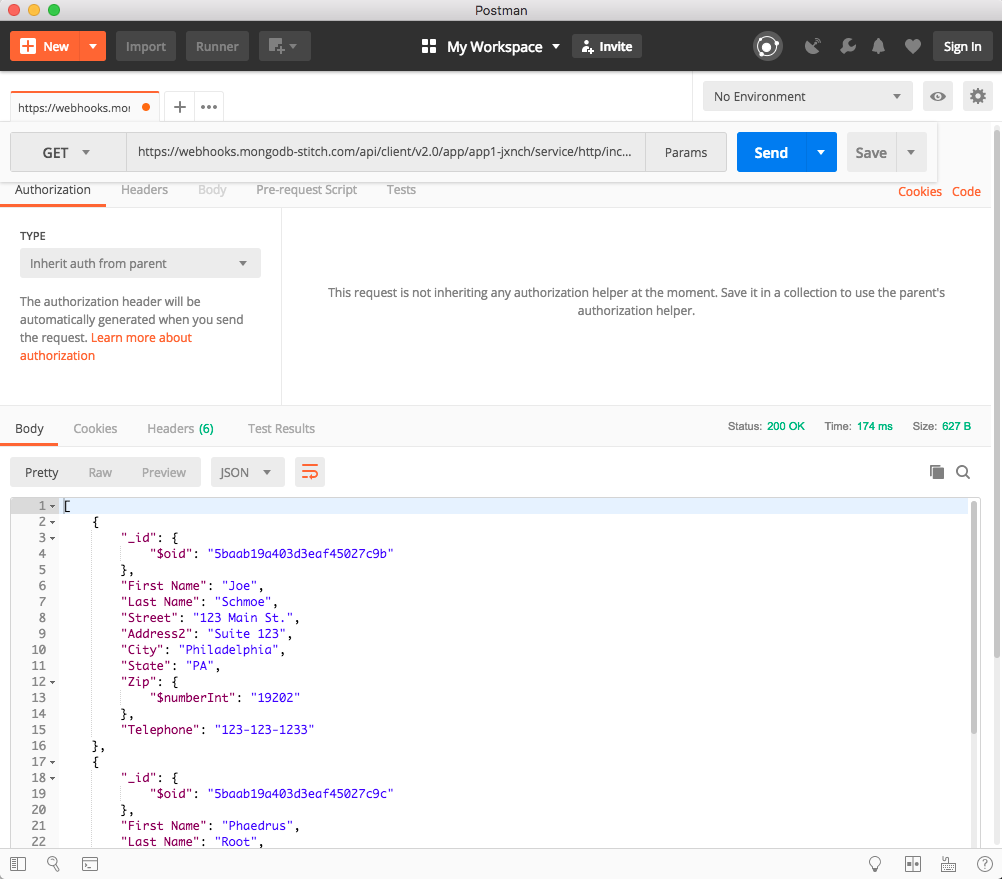Click the request URL input field
This screenshot has width=1002, height=879.
coord(385,153)
